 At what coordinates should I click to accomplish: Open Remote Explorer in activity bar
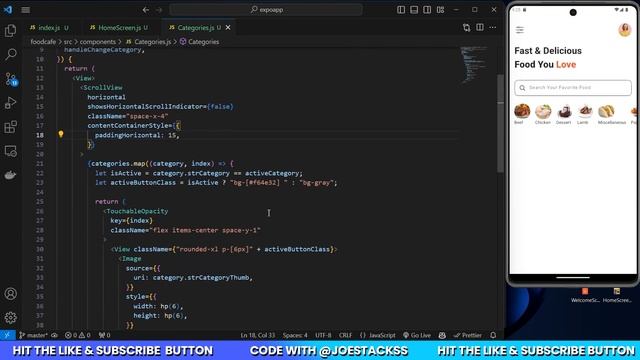coord(11,151)
